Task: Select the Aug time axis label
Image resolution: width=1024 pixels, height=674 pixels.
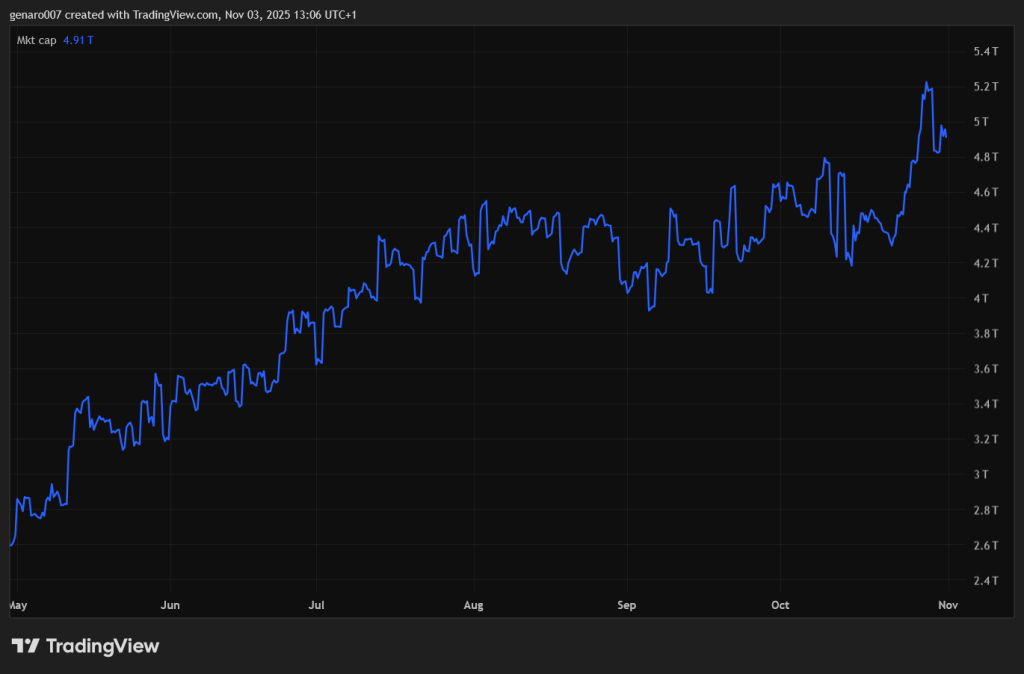Action: click(x=474, y=605)
